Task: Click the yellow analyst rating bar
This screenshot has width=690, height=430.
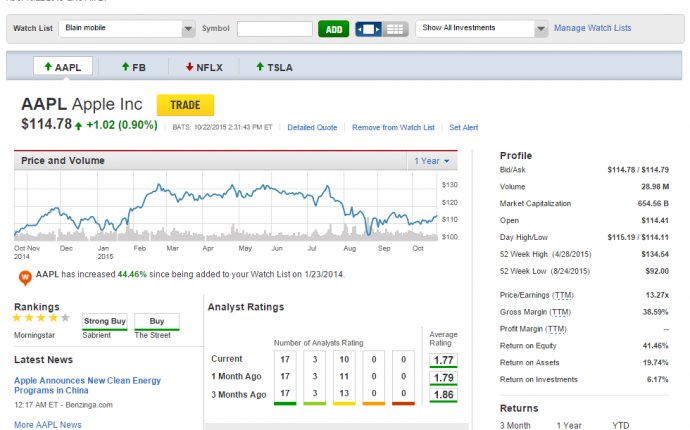Action: (x=344, y=403)
